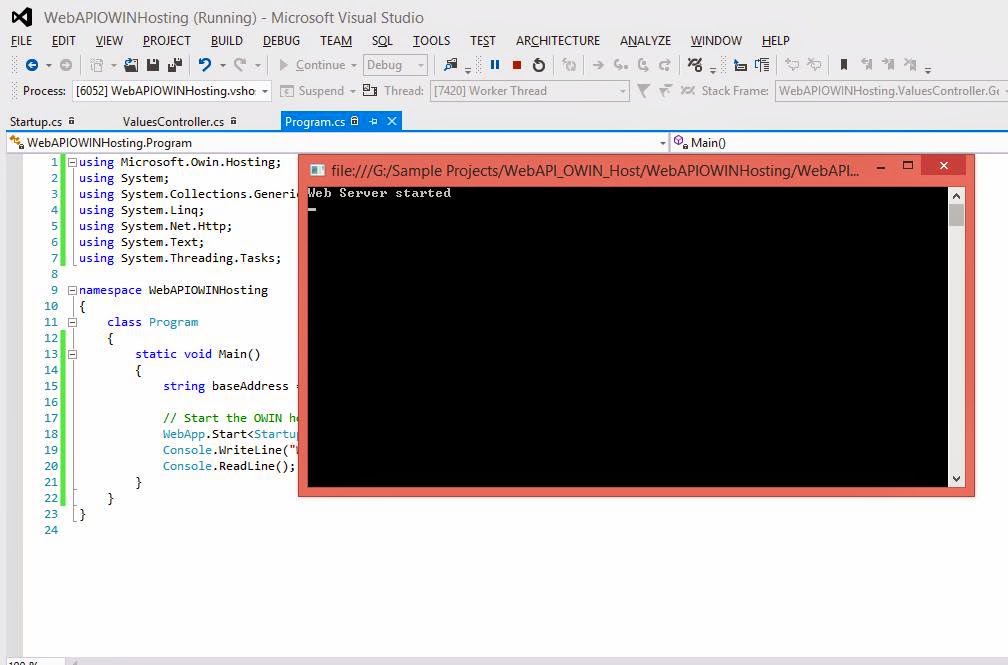Open the Process dropdown list
Screen dimensions: 1008x665
tap(264, 91)
